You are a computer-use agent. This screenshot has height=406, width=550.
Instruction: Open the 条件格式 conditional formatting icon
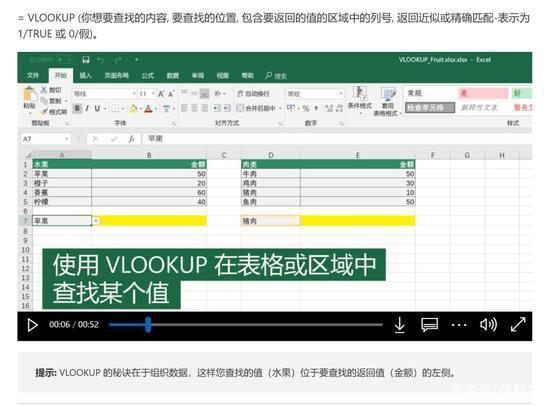pyautogui.click(x=360, y=98)
